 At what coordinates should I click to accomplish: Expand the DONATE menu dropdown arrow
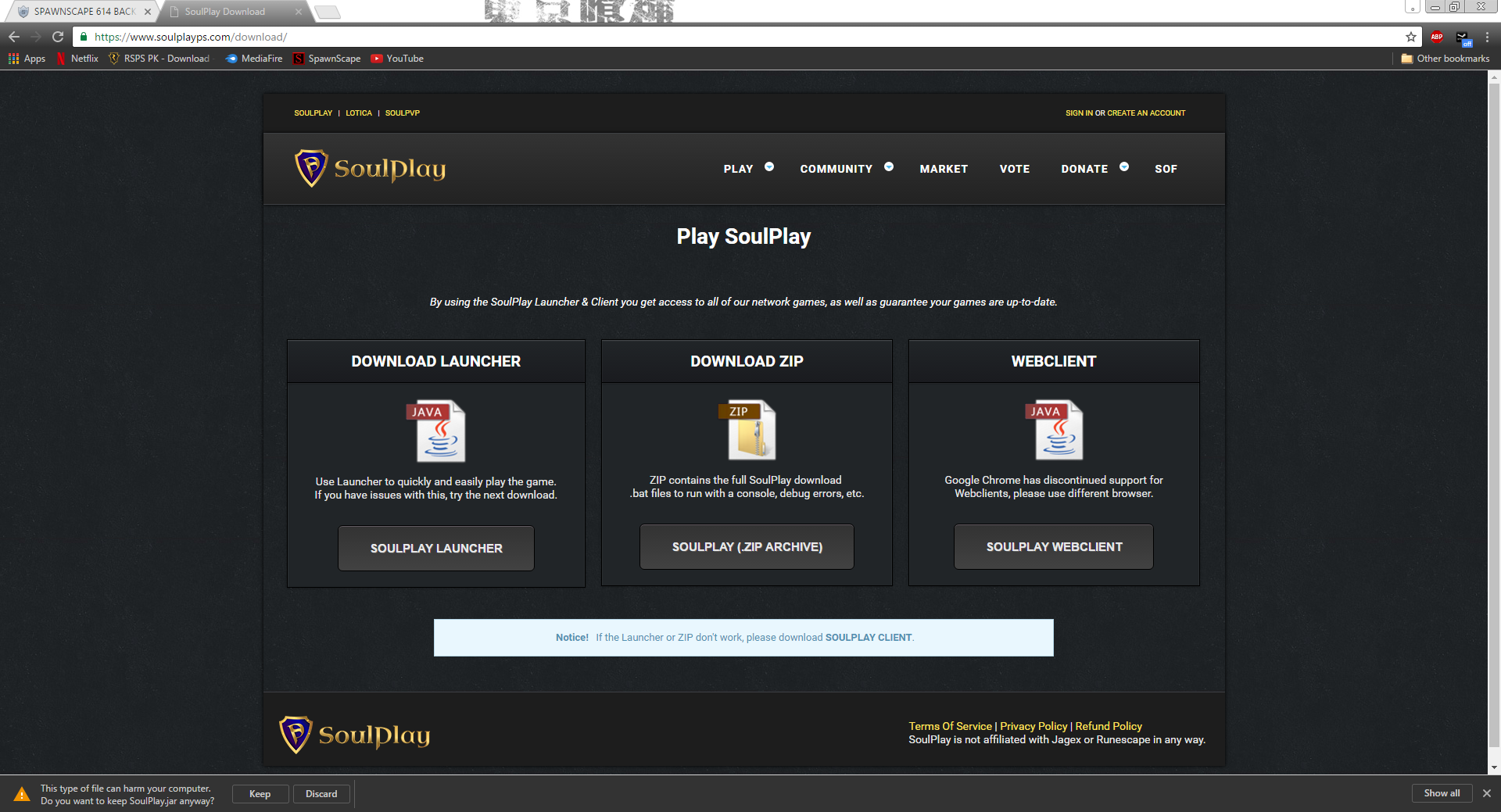[1124, 166]
